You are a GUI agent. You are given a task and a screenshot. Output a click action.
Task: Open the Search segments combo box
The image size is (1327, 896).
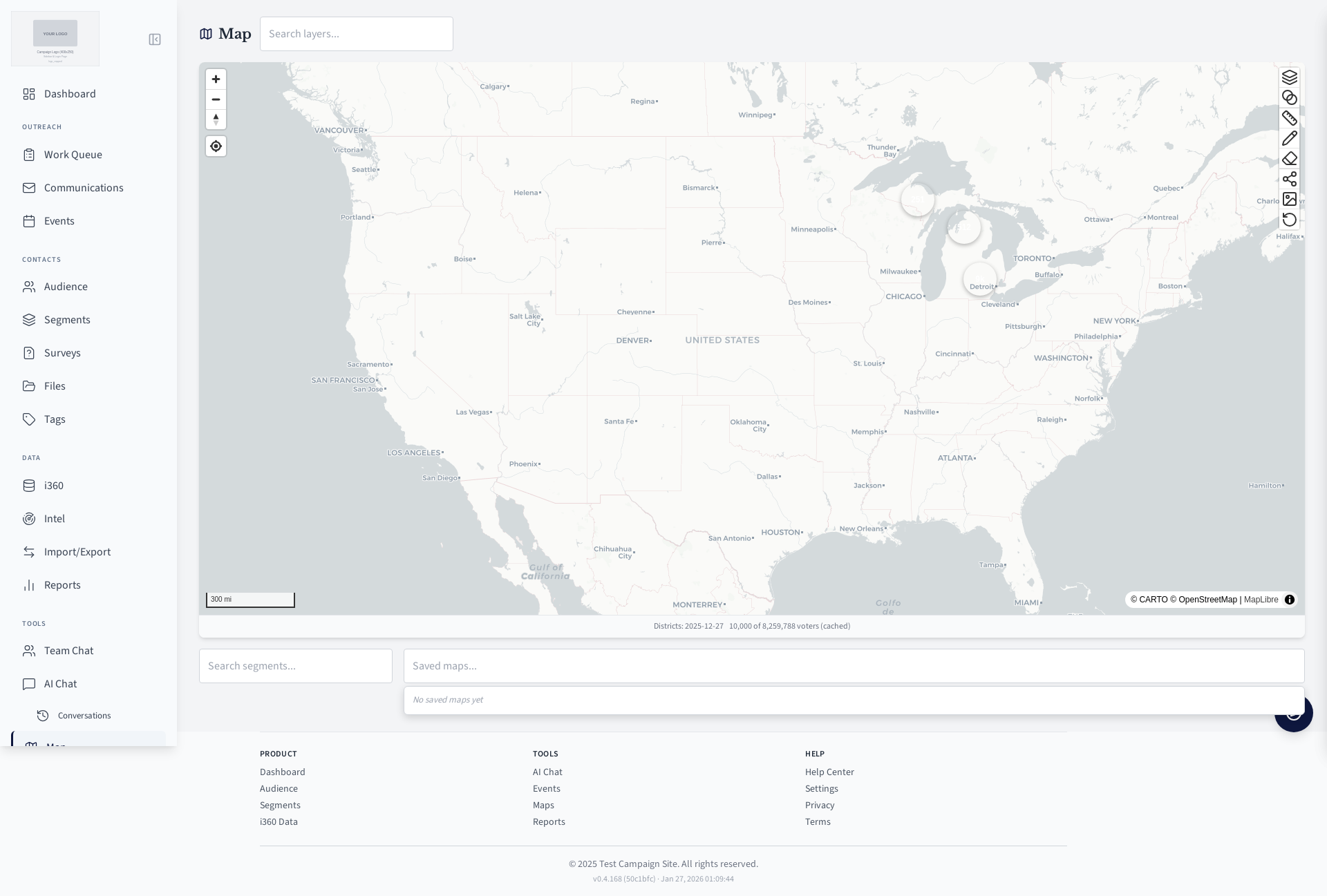point(296,666)
